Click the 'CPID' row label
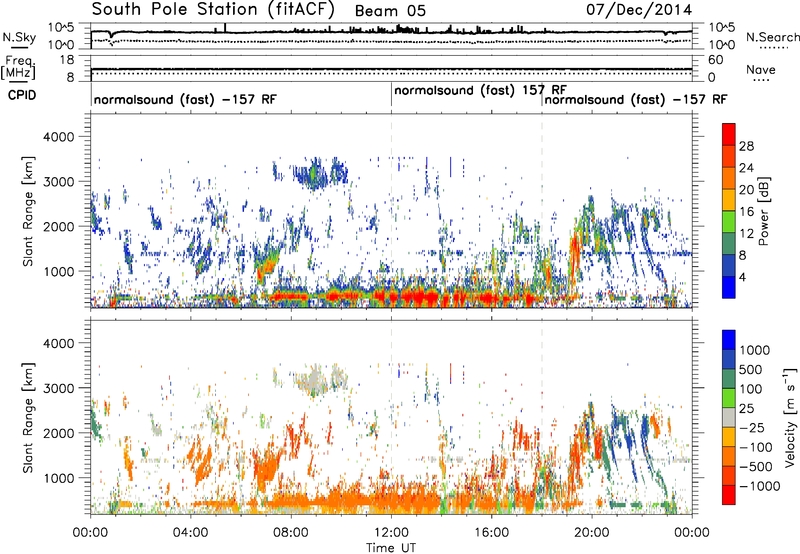800x554 pixels. (22, 95)
